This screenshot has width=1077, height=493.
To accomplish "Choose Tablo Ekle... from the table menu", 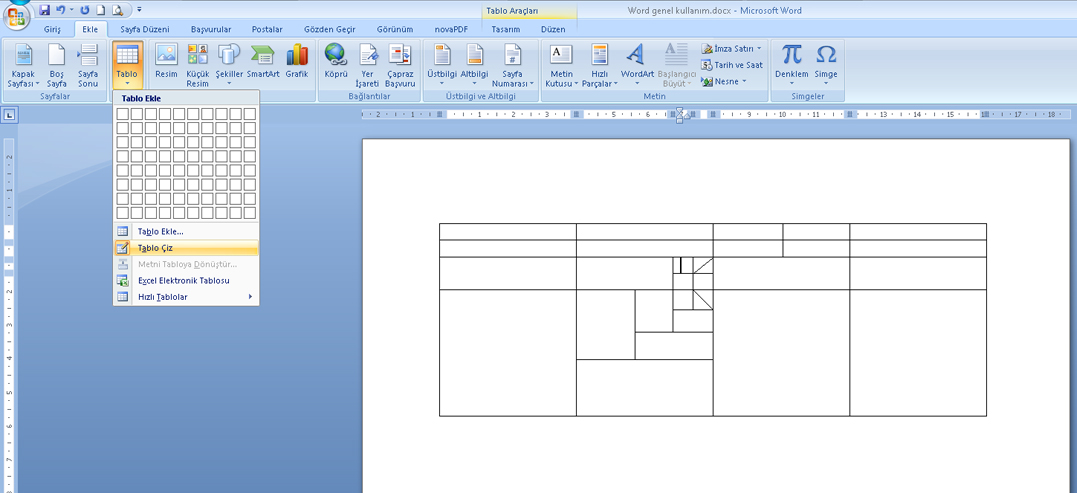I will tap(186, 231).
